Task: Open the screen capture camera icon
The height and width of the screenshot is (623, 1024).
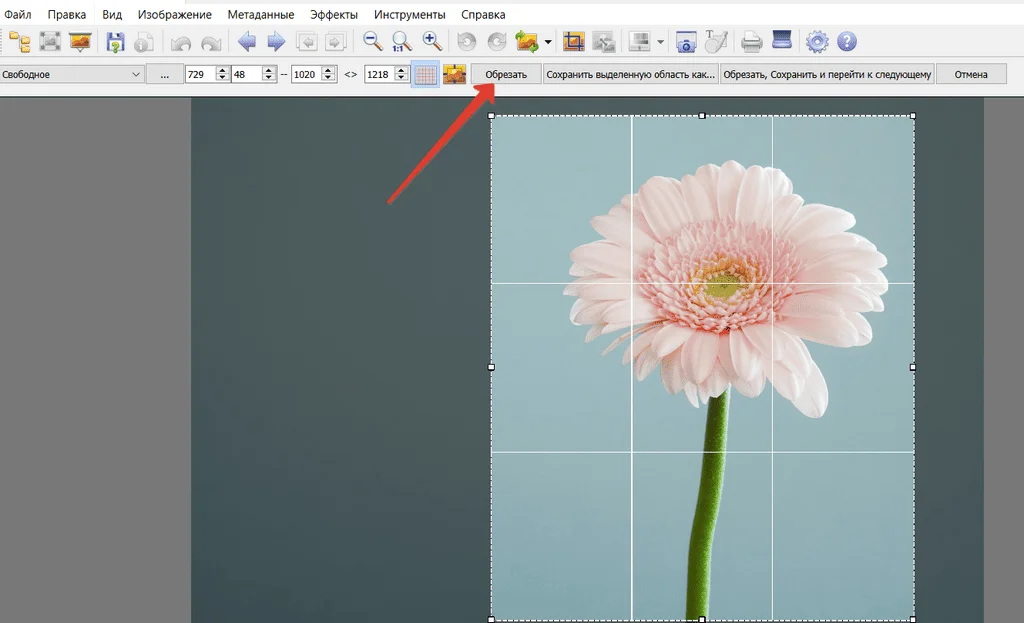Action: pyautogui.click(x=686, y=42)
